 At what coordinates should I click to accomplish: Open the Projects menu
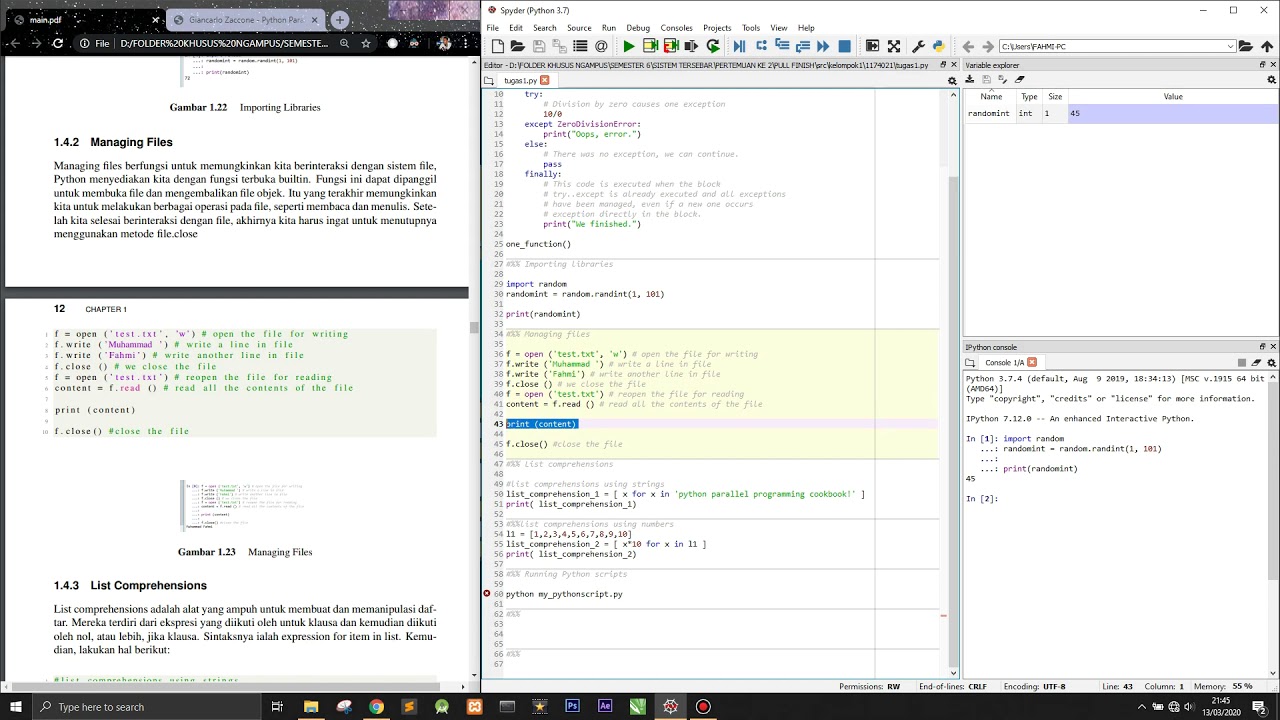(717, 28)
